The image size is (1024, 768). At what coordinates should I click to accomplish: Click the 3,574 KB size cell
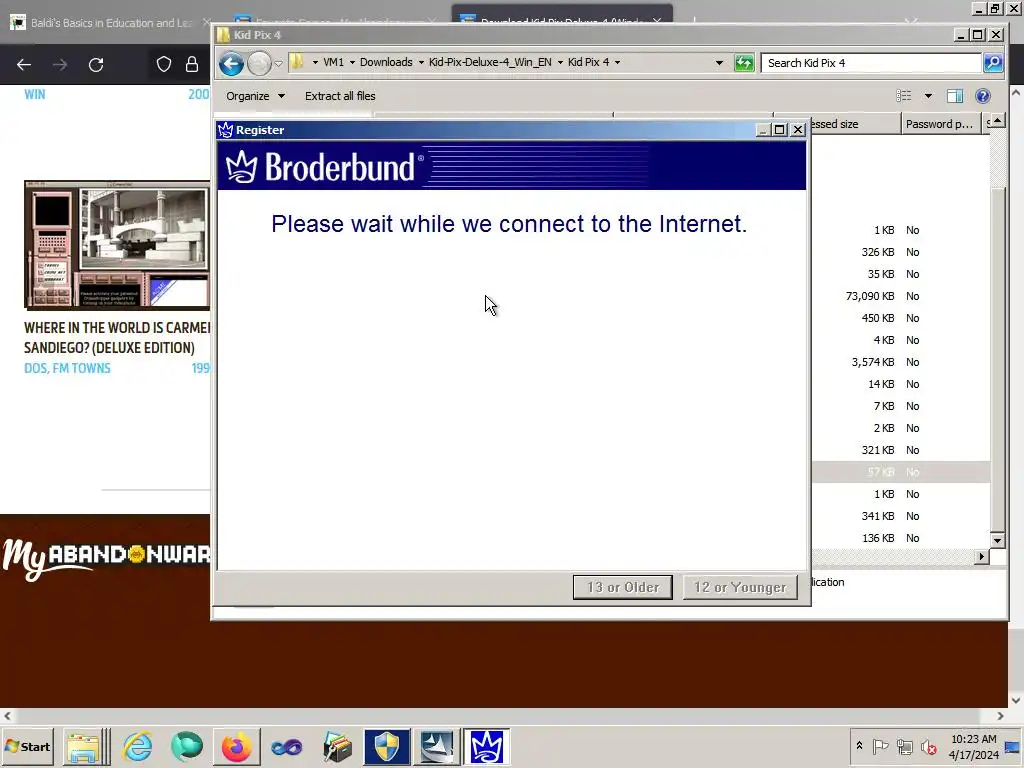(873, 362)
